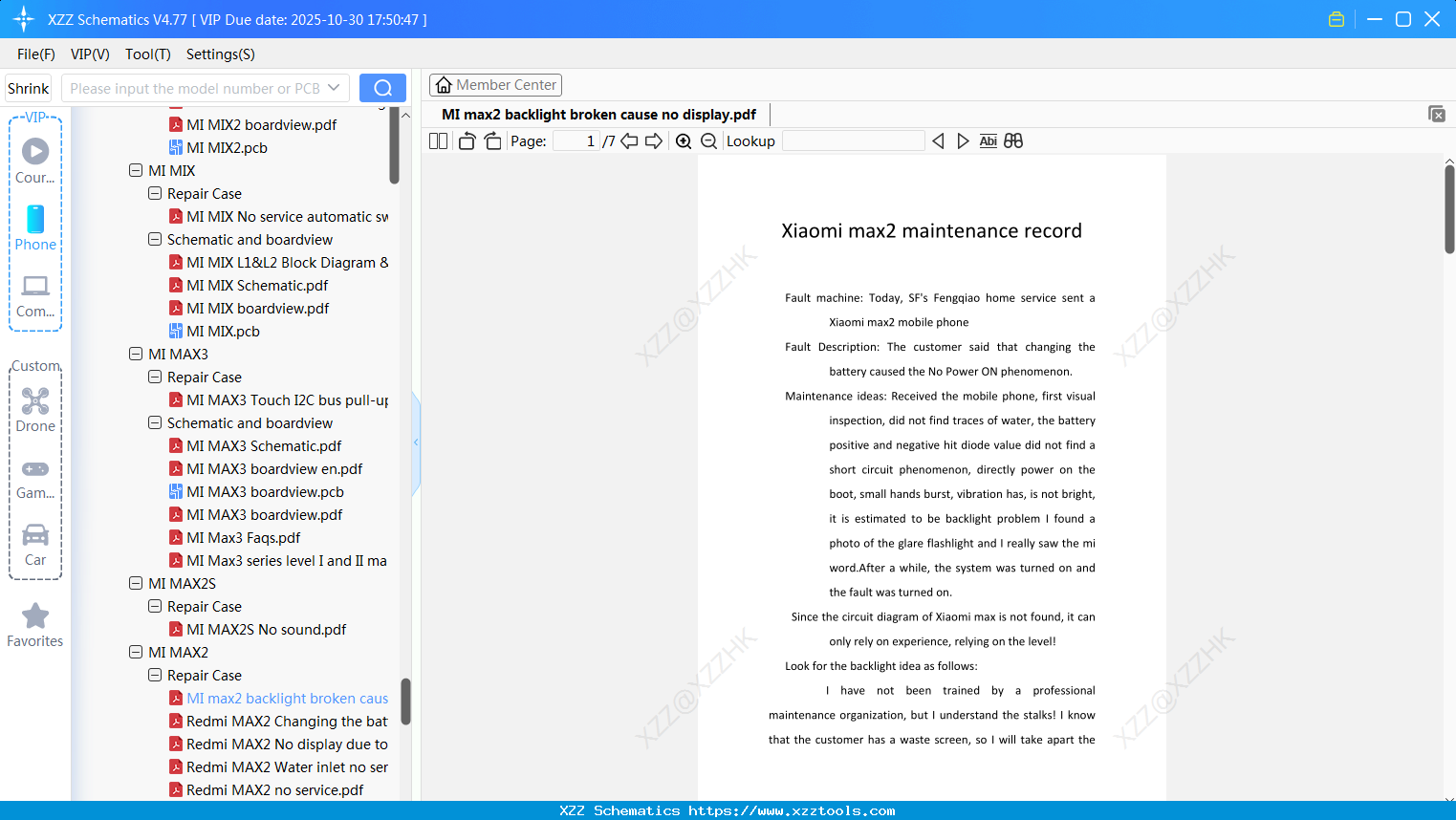Open the VIP(V) menu

90,54
